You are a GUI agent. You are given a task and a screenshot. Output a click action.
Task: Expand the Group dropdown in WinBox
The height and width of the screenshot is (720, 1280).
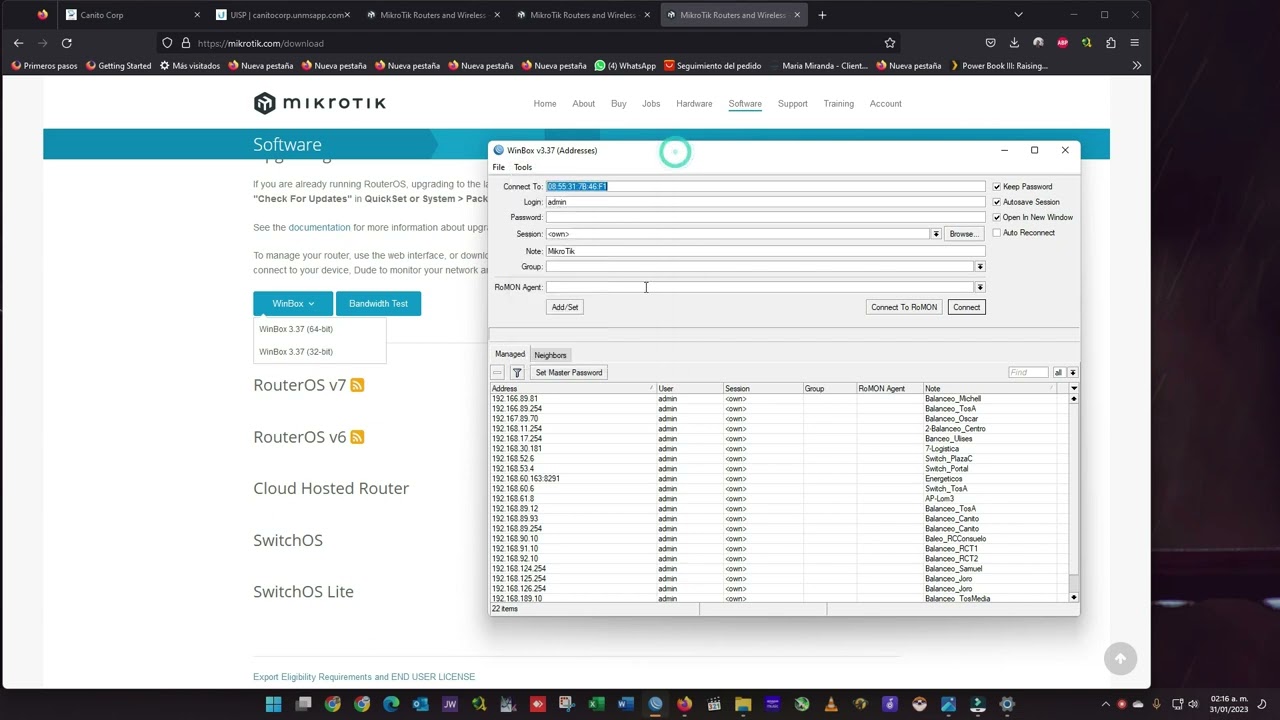980,267
